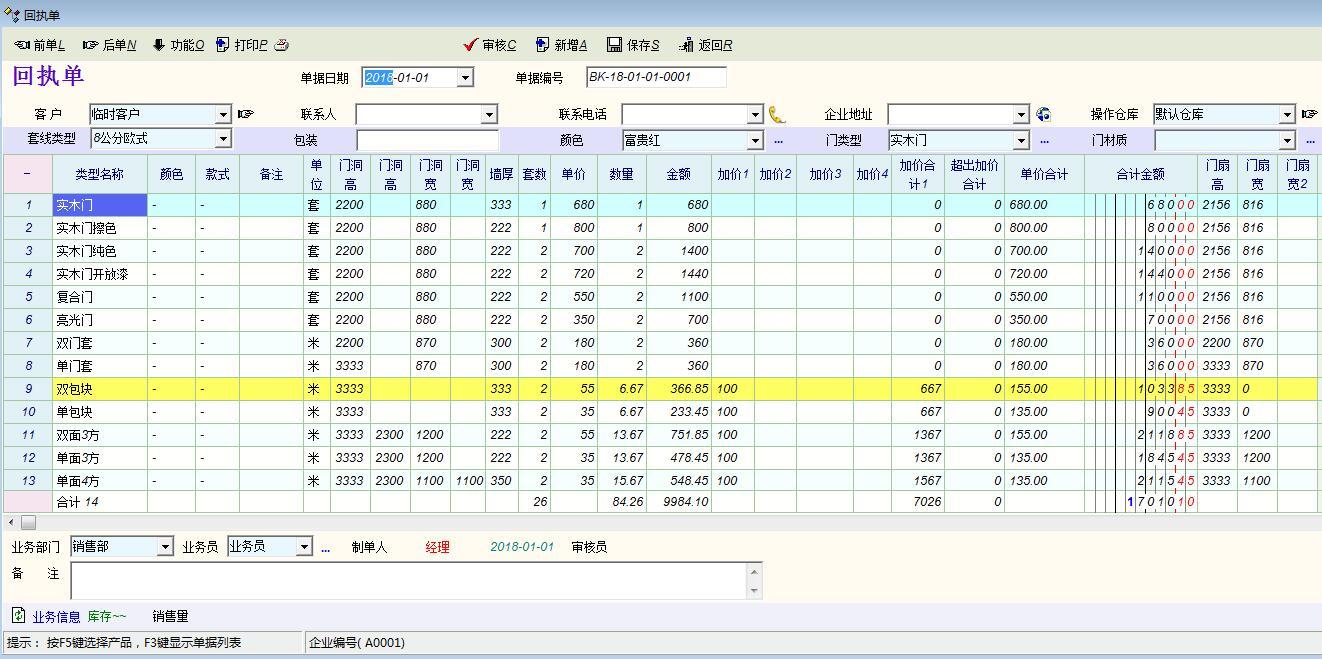Expand the 颜色 color dropdown
The width and height of the screenshot is (1322, 659).
tap(755, 141)
